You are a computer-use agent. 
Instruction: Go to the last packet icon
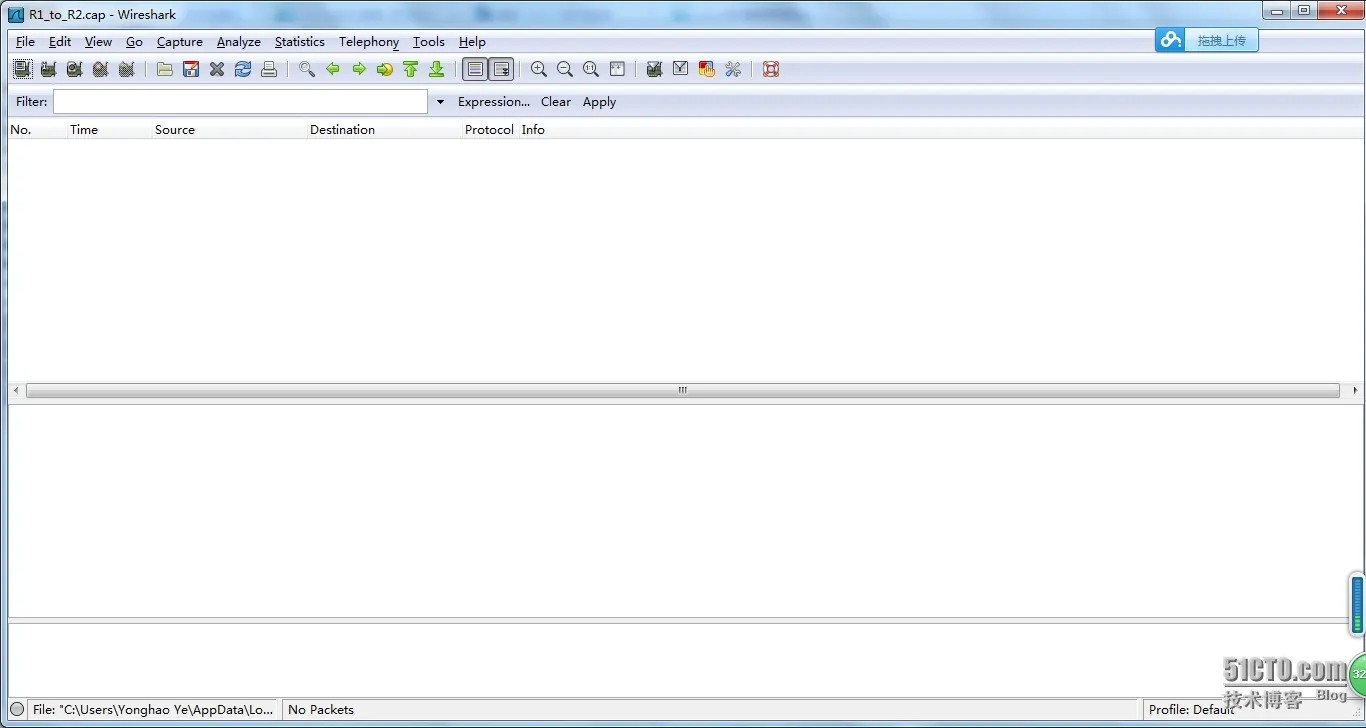click(437, 69)
